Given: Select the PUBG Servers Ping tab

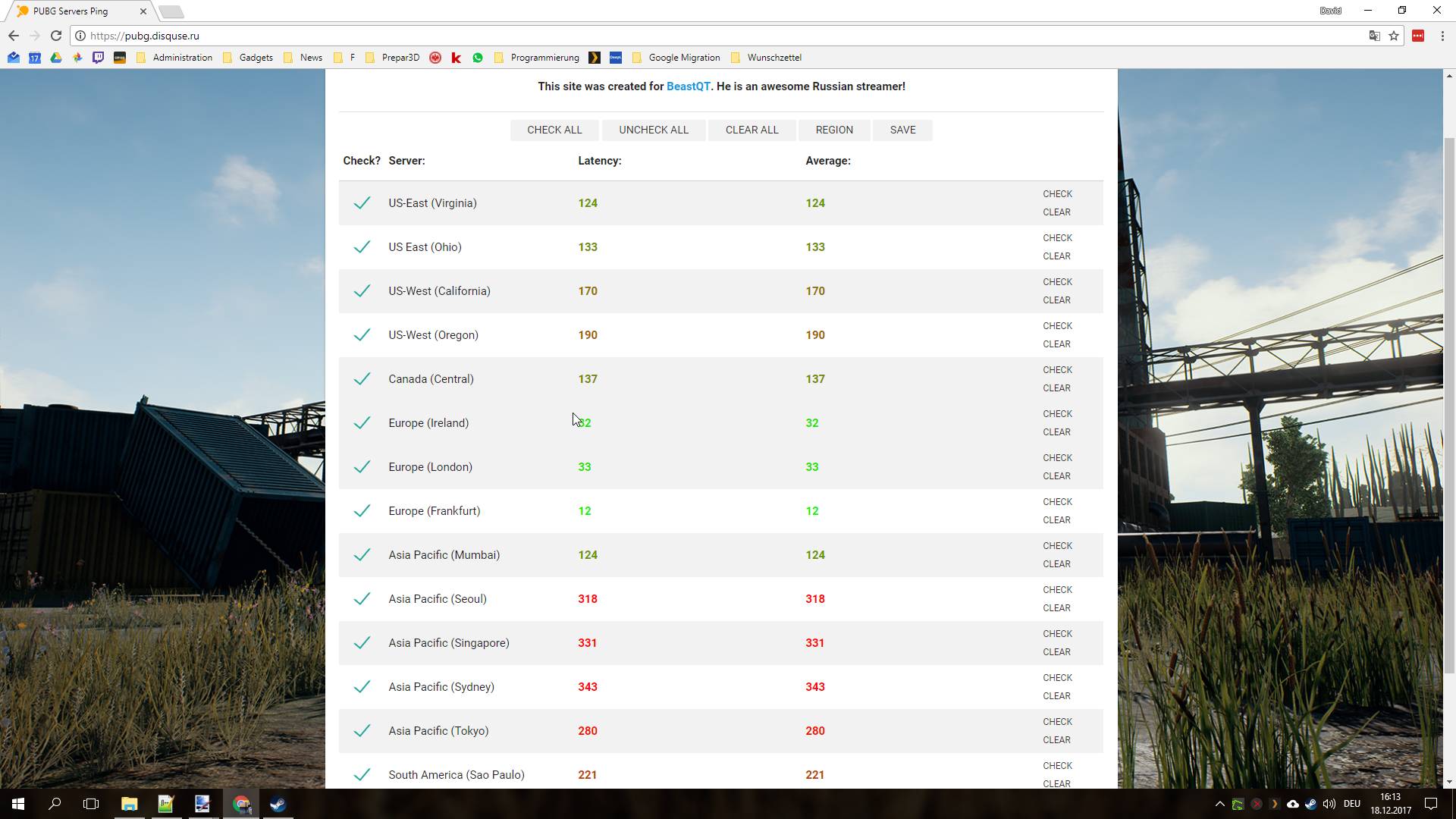Looking at the screenshot, I should click(x=82, y=11).
